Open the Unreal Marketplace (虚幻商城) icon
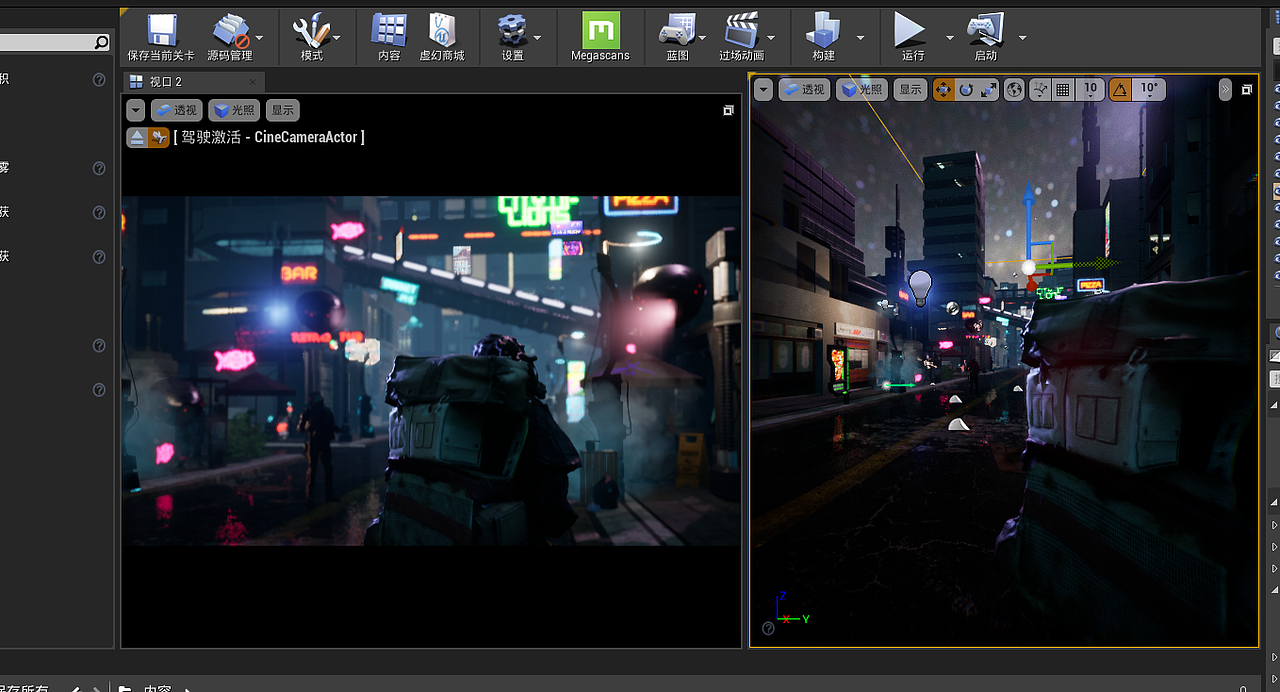Image resolution: width=1280 pixels, height=692 pixels. (442, 30)
